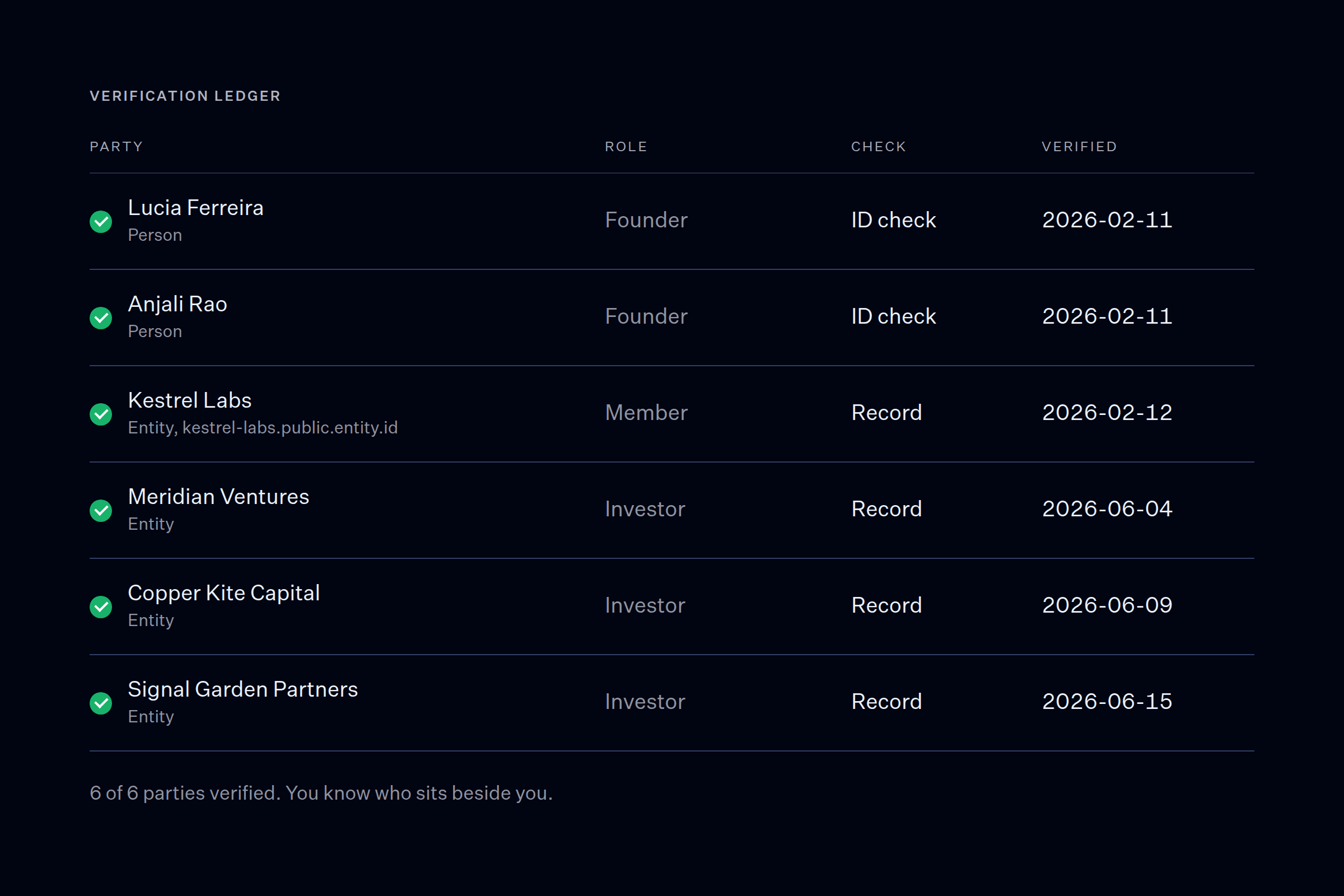Click the green checkmark beside Anjali Rao
The height and width of the screenshot is (896, 1344).
click(101, 318)
